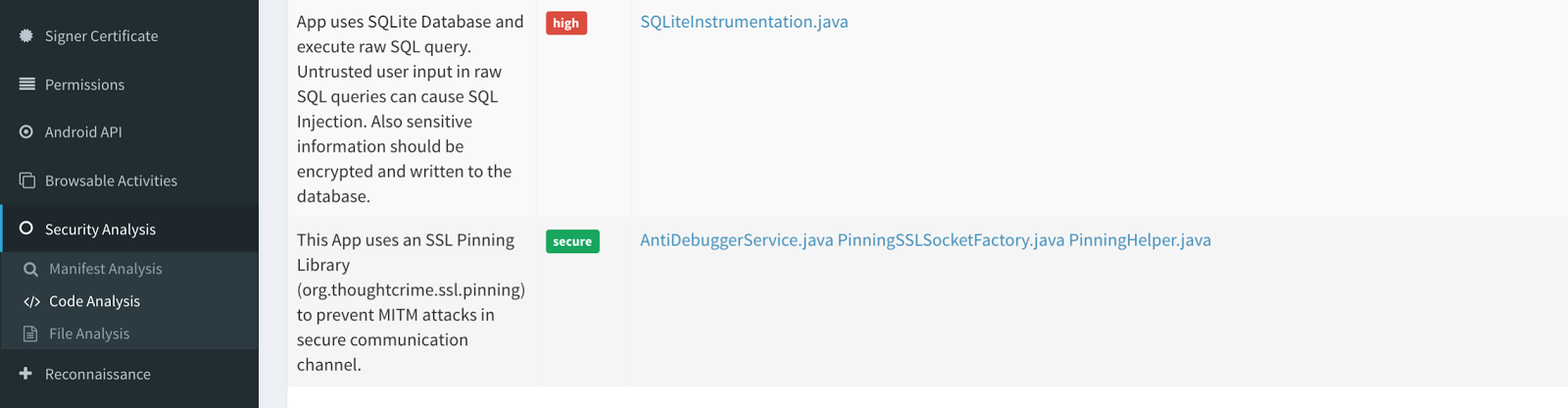Click the Android API circle icon
Image resolution: width=1568 pixels, height=408 pixels.
pos(26,131)
